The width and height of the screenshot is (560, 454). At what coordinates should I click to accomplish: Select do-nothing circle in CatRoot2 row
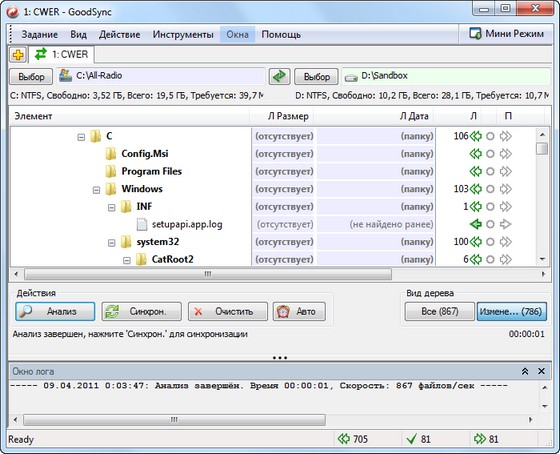[x=490, y=259]
